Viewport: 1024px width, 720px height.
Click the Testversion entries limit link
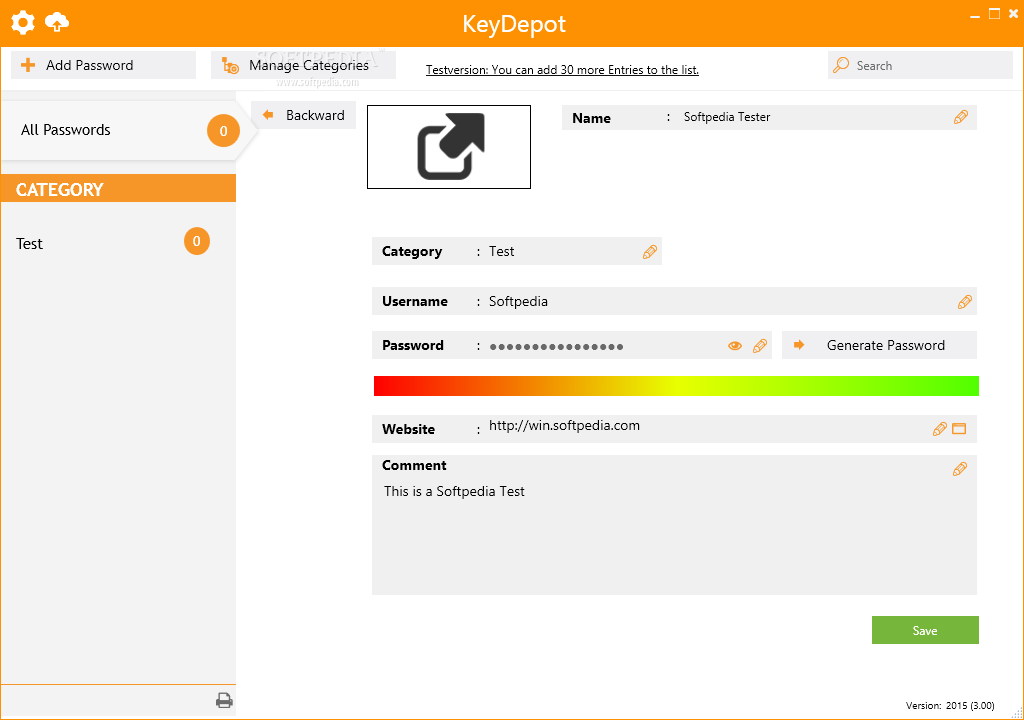(x=562, y=70)
